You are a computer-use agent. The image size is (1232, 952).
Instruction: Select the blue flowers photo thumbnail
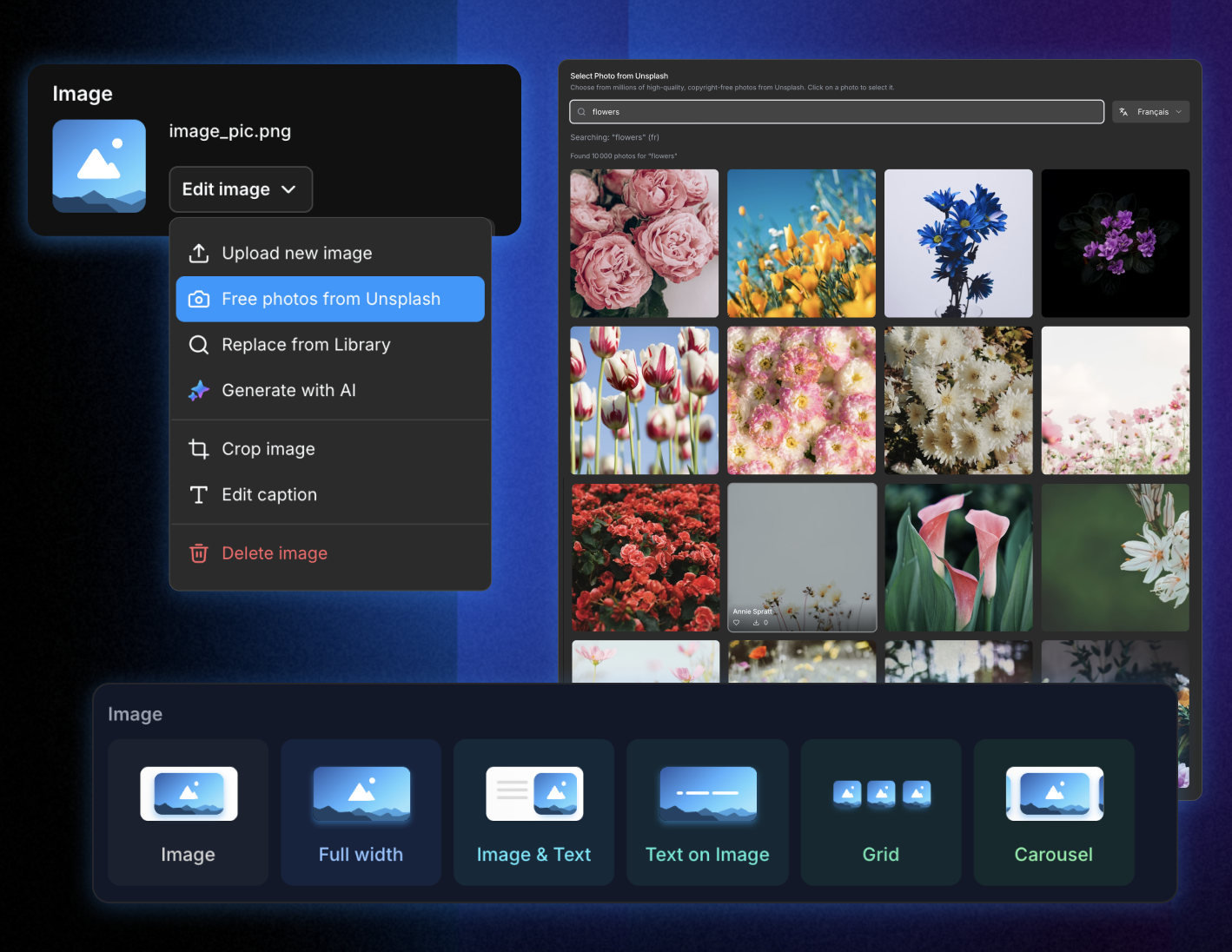pos(958,243)
